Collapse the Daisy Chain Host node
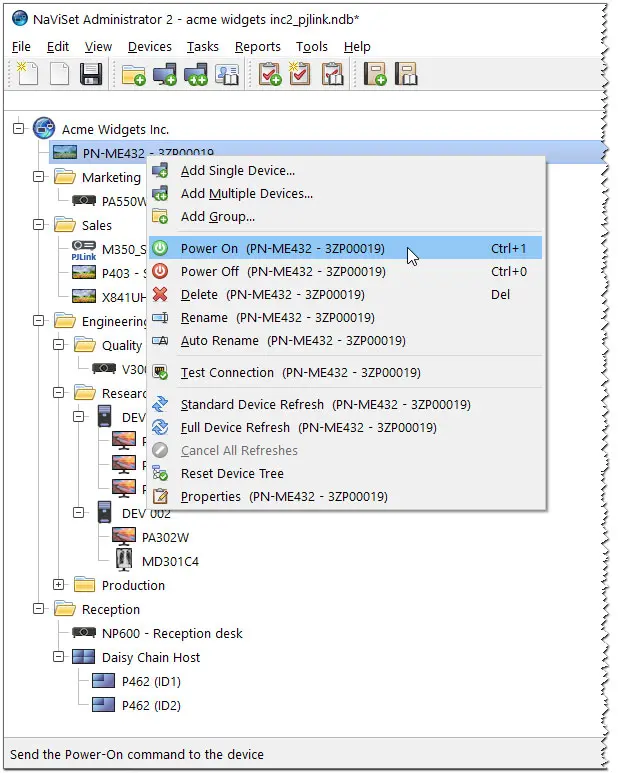The image size is (618, 773). coord(59,657)
